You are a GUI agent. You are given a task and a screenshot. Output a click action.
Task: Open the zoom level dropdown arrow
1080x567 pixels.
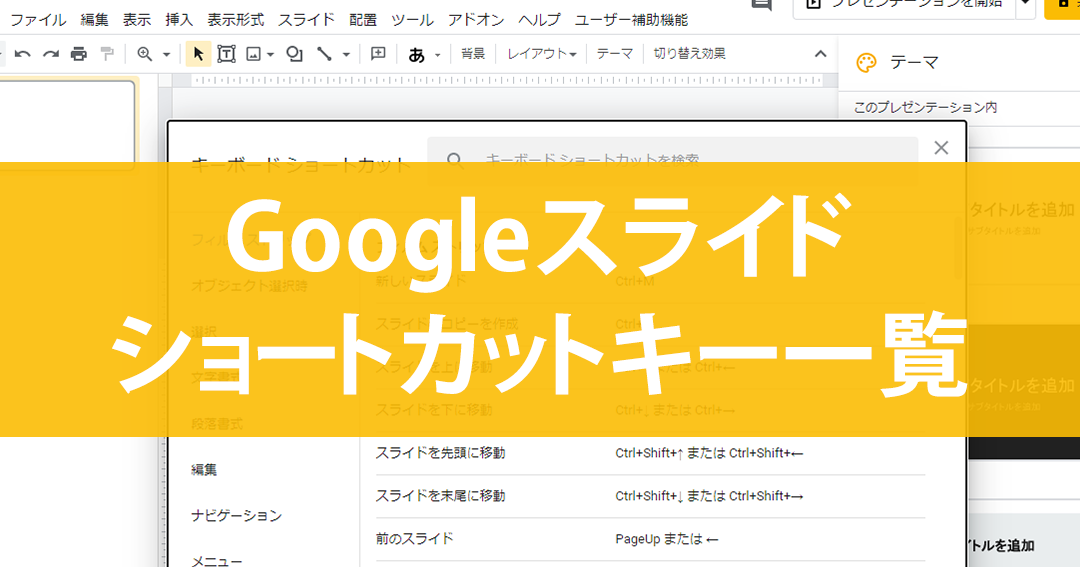[166, 54]
